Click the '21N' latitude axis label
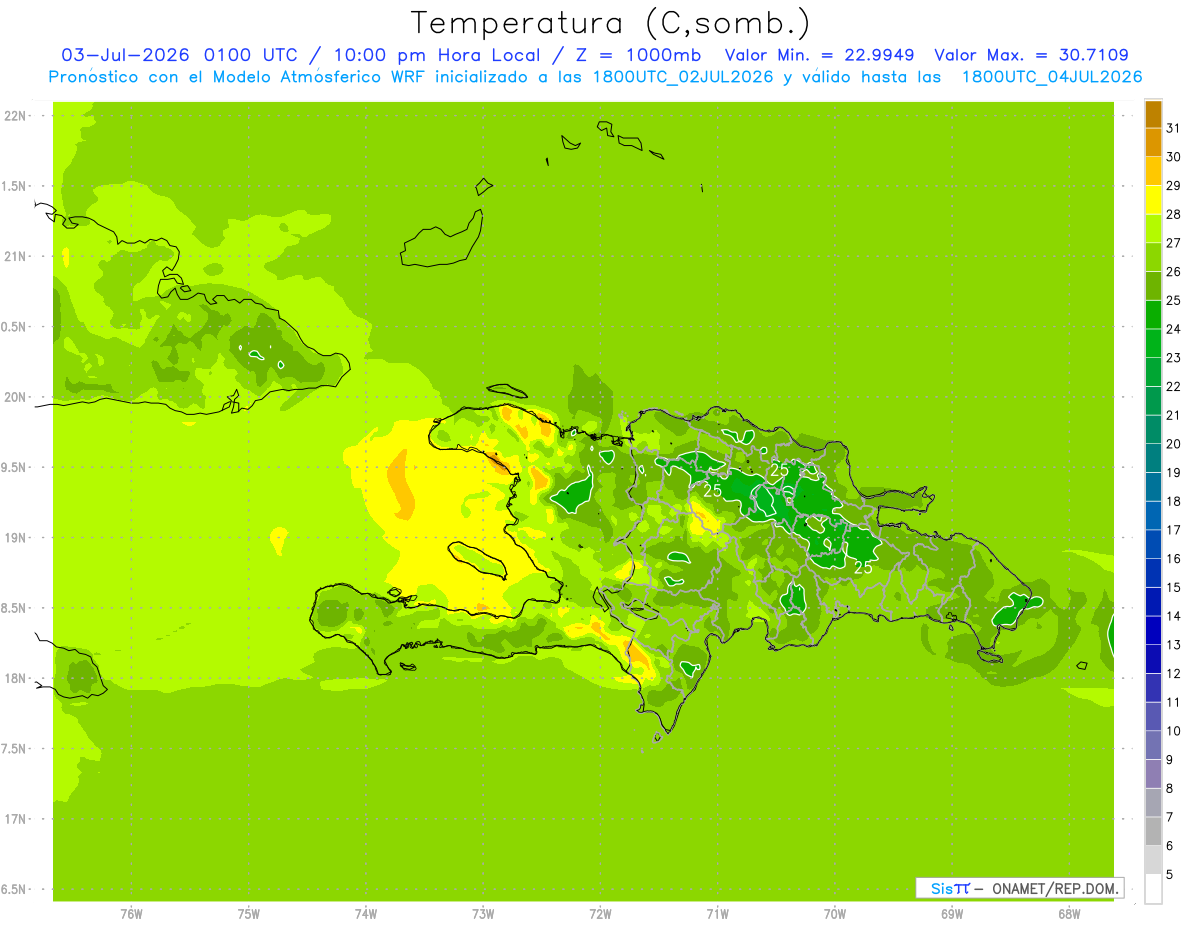This screenshot has height=927, width=1200. (x=15, y=257)
